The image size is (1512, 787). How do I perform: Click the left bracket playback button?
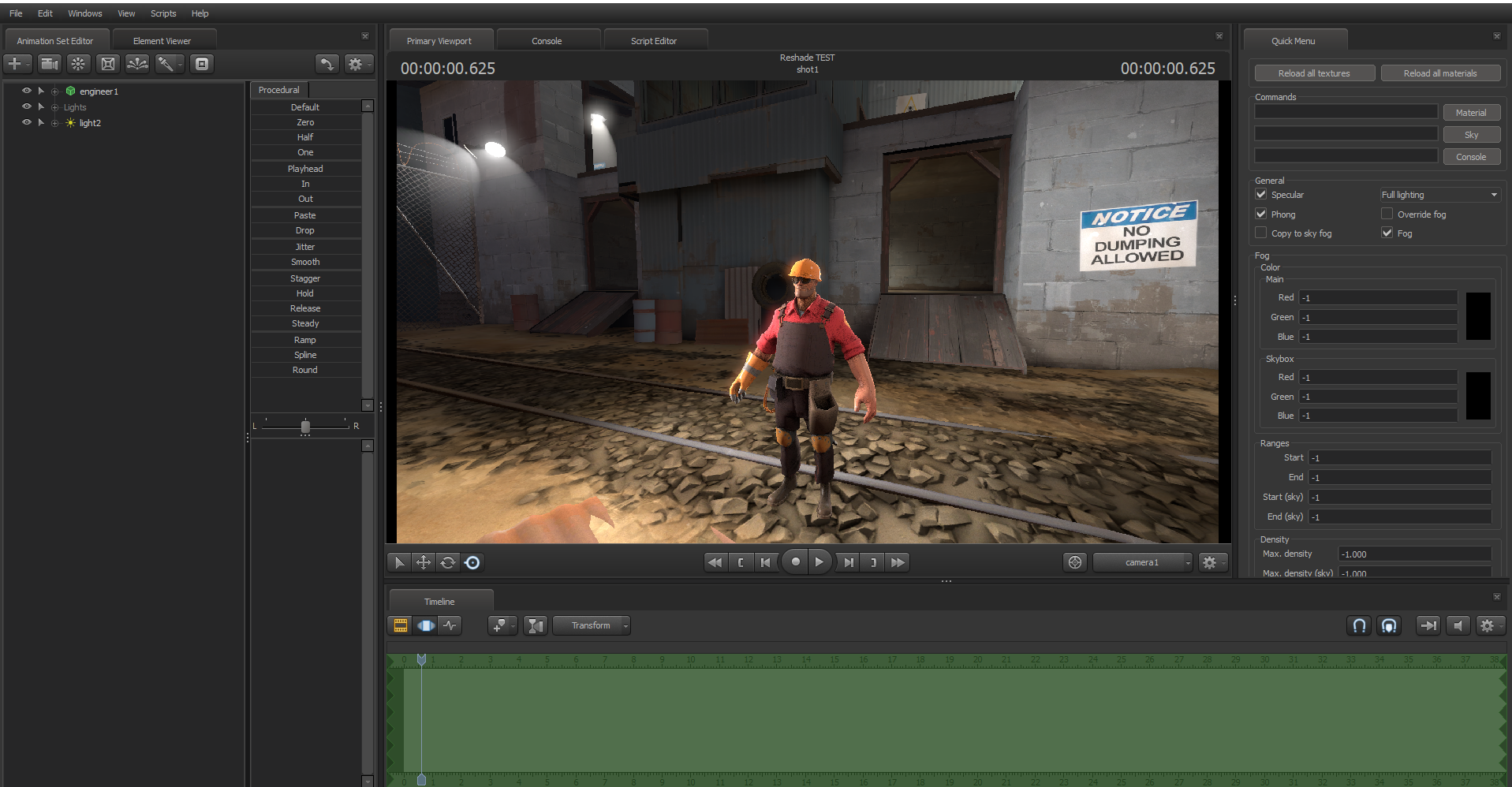(741, 562)
